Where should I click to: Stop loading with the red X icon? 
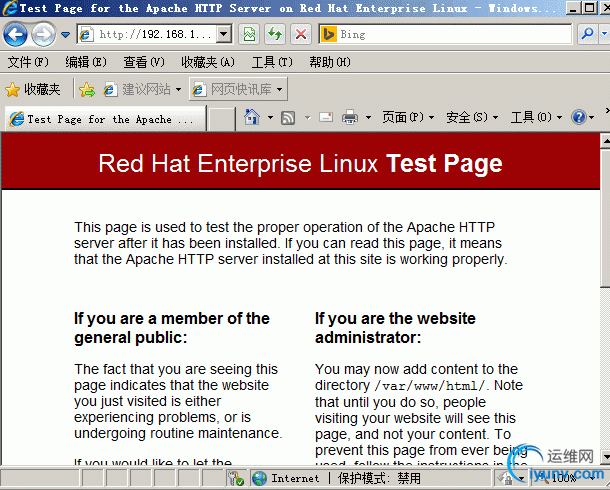click(x=301, y=35)
